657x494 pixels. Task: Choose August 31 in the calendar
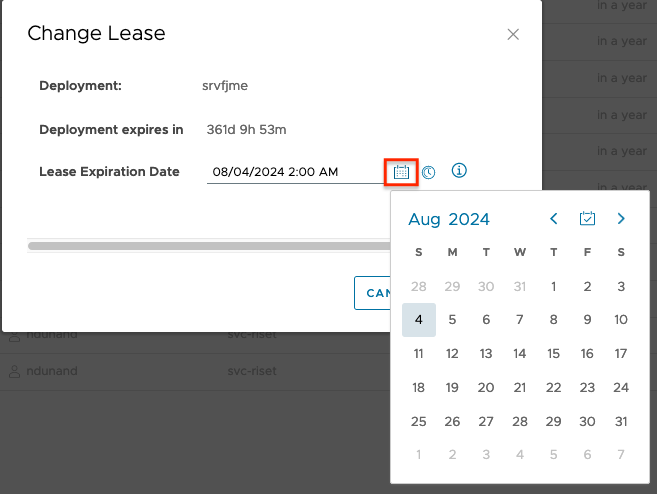(x=621, y=422)
